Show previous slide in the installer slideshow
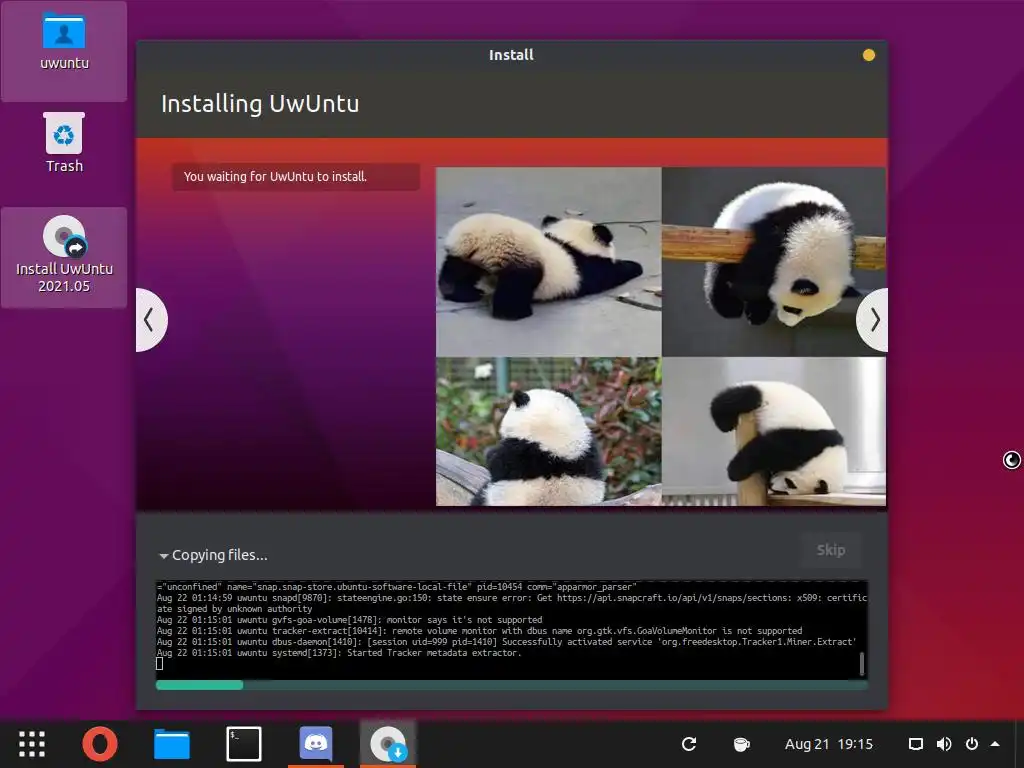The image size is (1024, 768). tap(151, 320)
